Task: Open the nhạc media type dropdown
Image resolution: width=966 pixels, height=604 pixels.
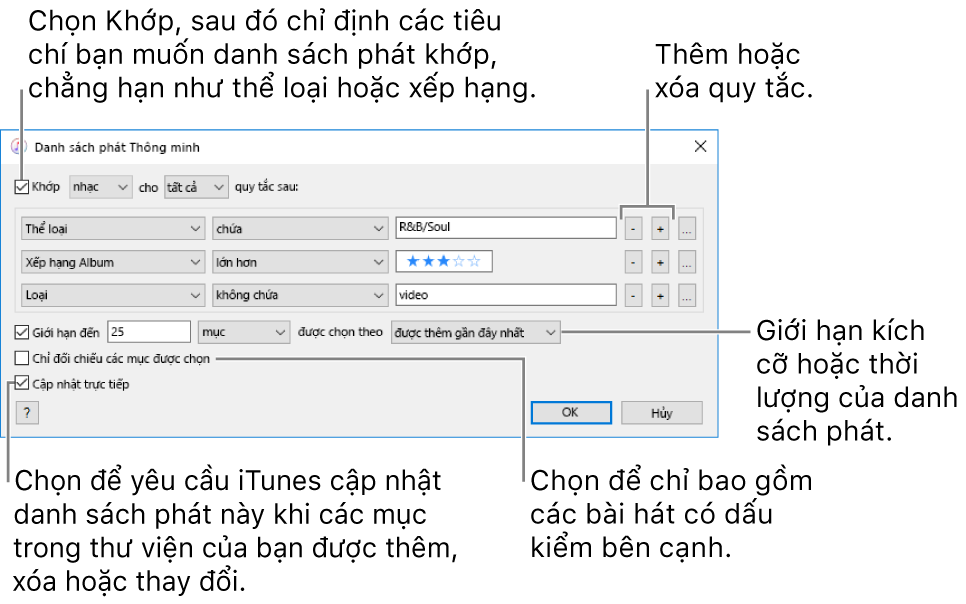Action: pyautogui.click(x=100, y=187)
